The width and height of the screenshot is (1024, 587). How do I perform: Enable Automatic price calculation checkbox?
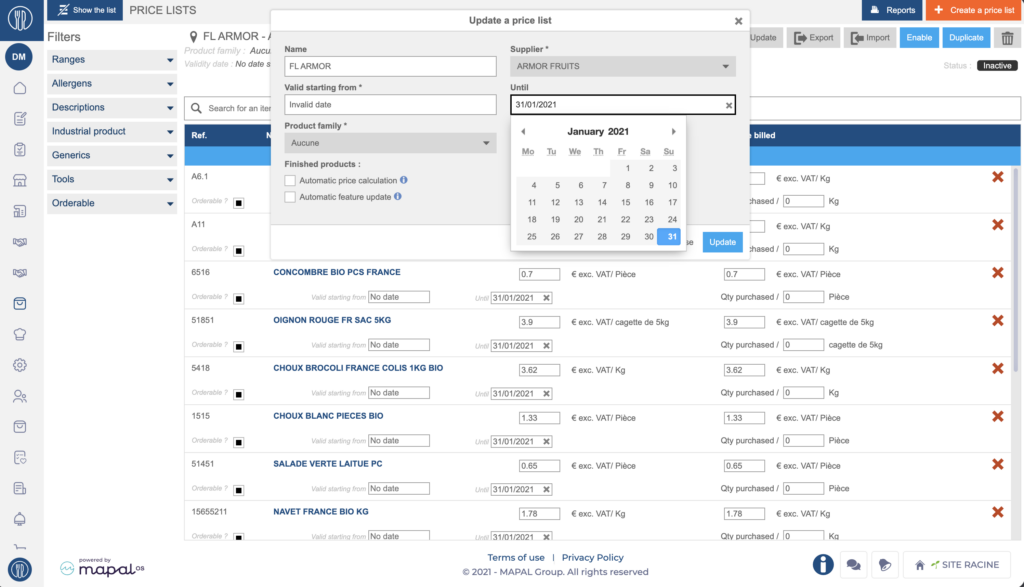[x=290, y=180]
